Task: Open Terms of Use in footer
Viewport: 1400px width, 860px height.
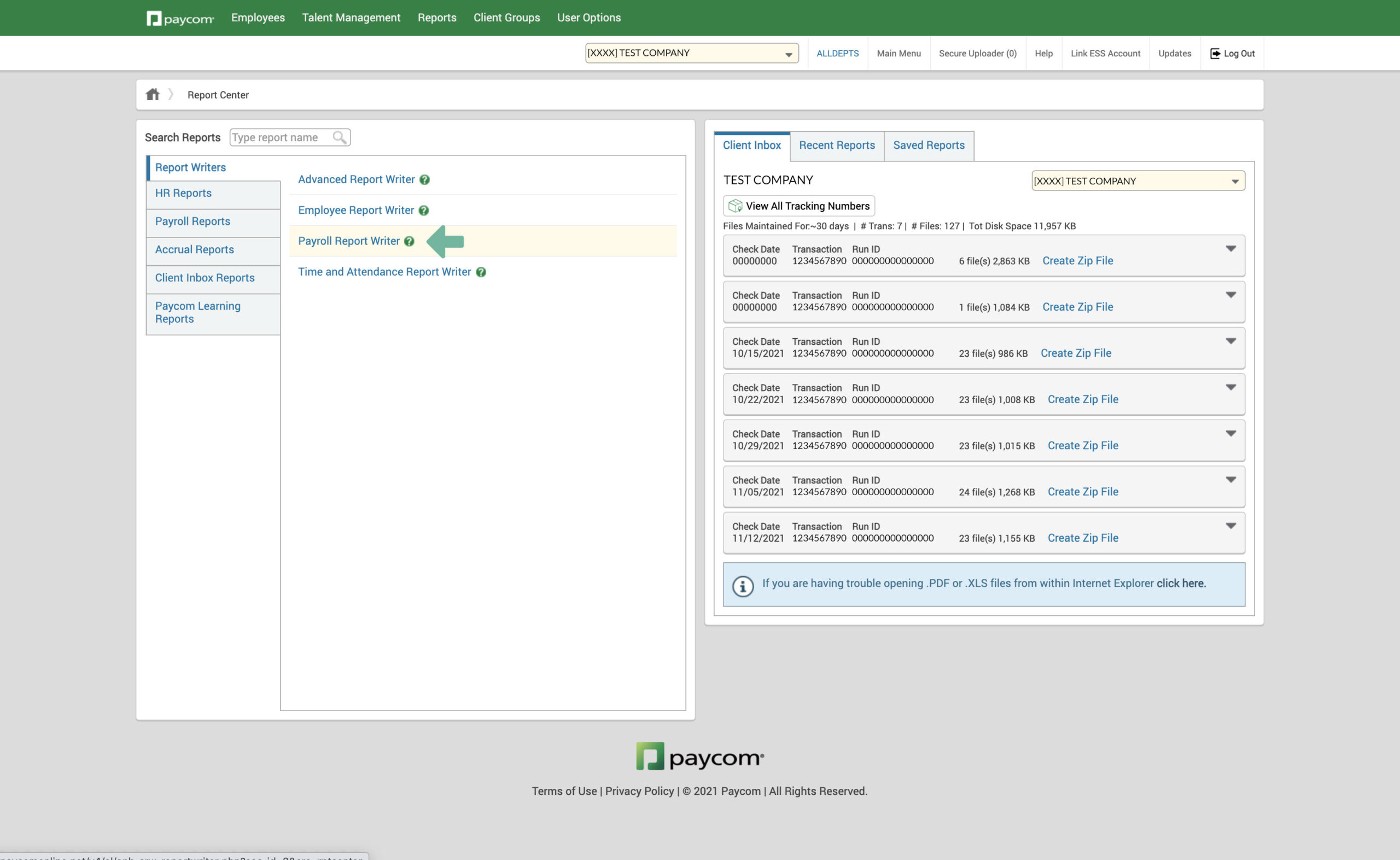Action: 564,791
